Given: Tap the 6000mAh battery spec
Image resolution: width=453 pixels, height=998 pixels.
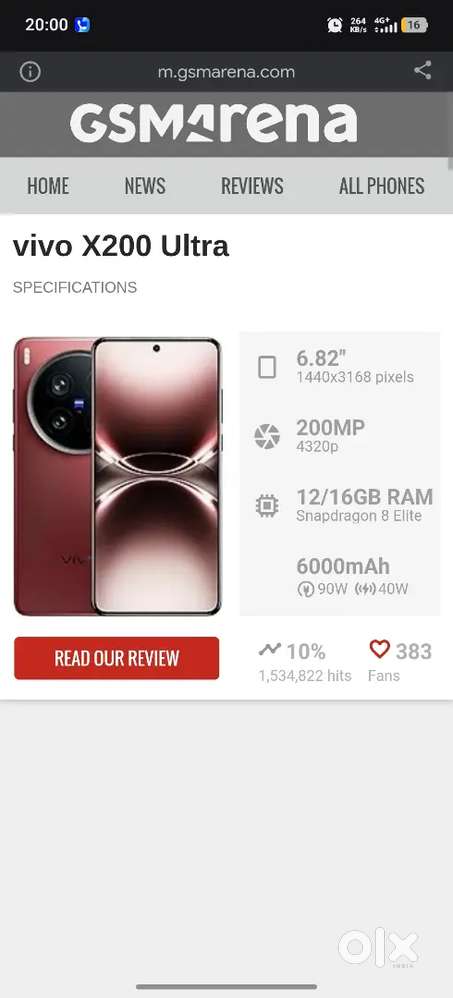Looking at the screenshot, I should click(x=343, y=566).
